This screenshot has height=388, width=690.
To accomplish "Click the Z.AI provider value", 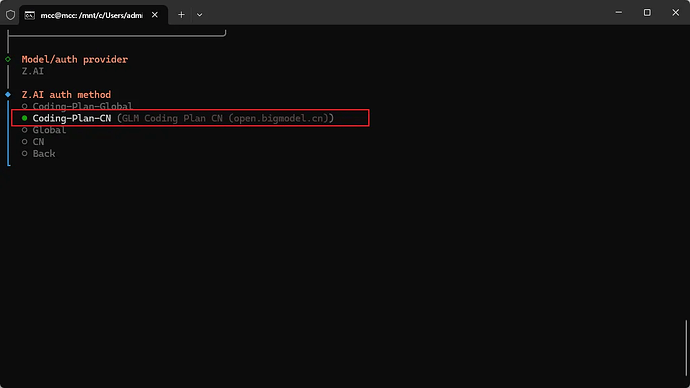I will 33,71.
